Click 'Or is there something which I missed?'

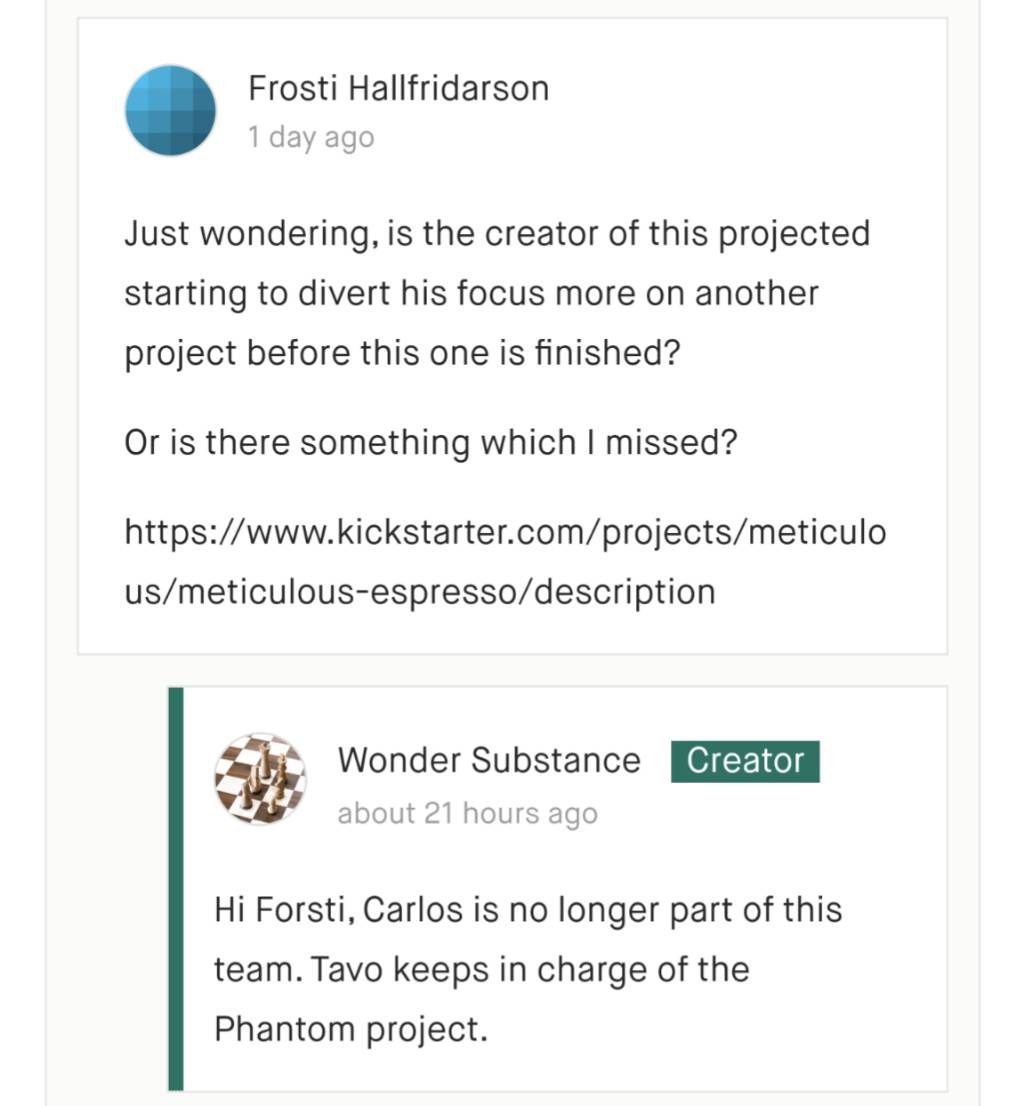point(430,443)
